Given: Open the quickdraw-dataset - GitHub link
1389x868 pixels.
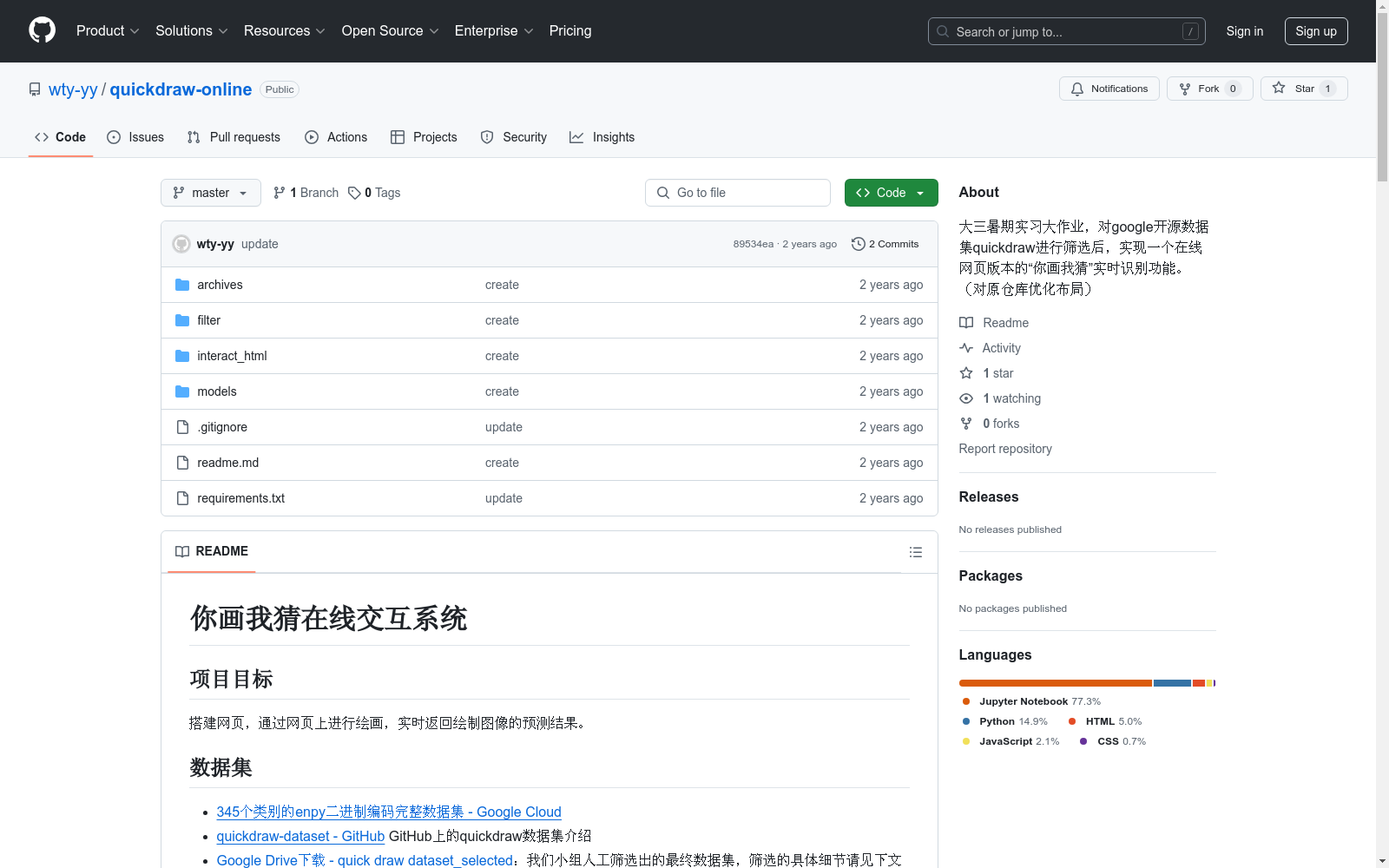Looking at the screenshot, I should click(300, 836).
